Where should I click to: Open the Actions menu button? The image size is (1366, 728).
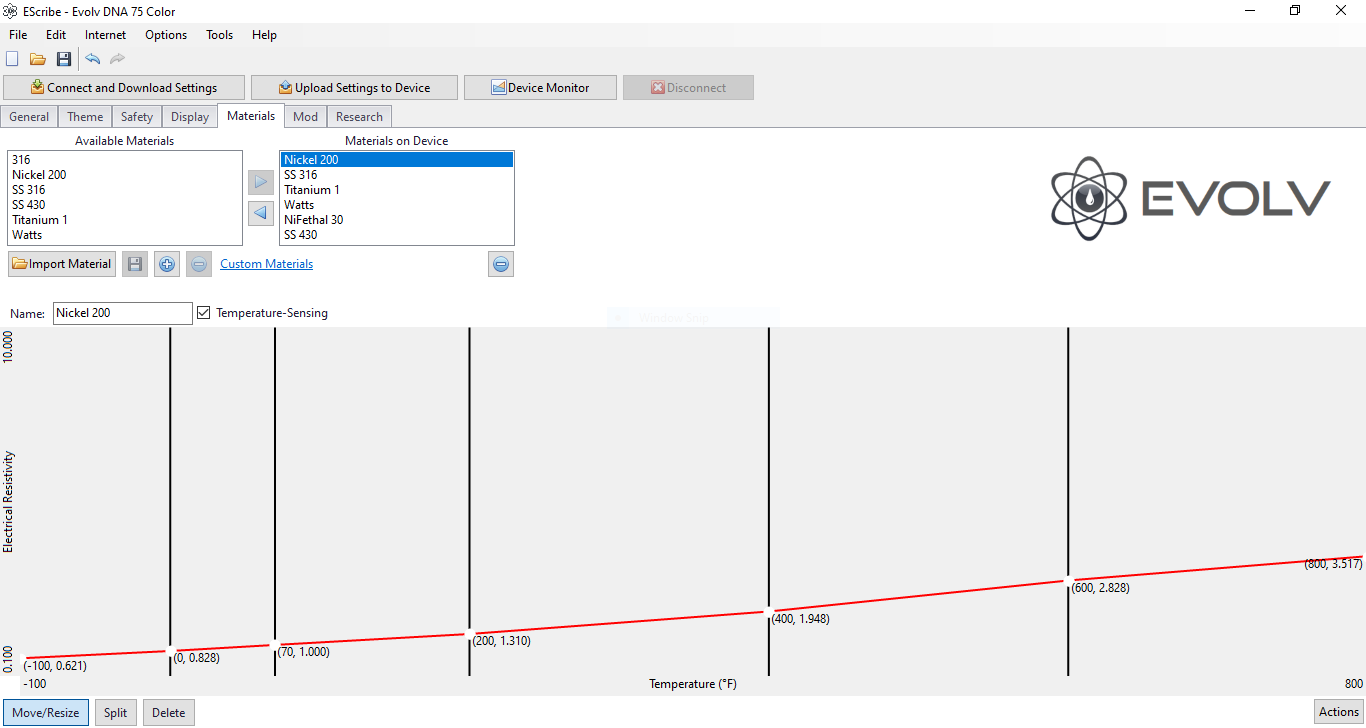[x=1338, y=712]
